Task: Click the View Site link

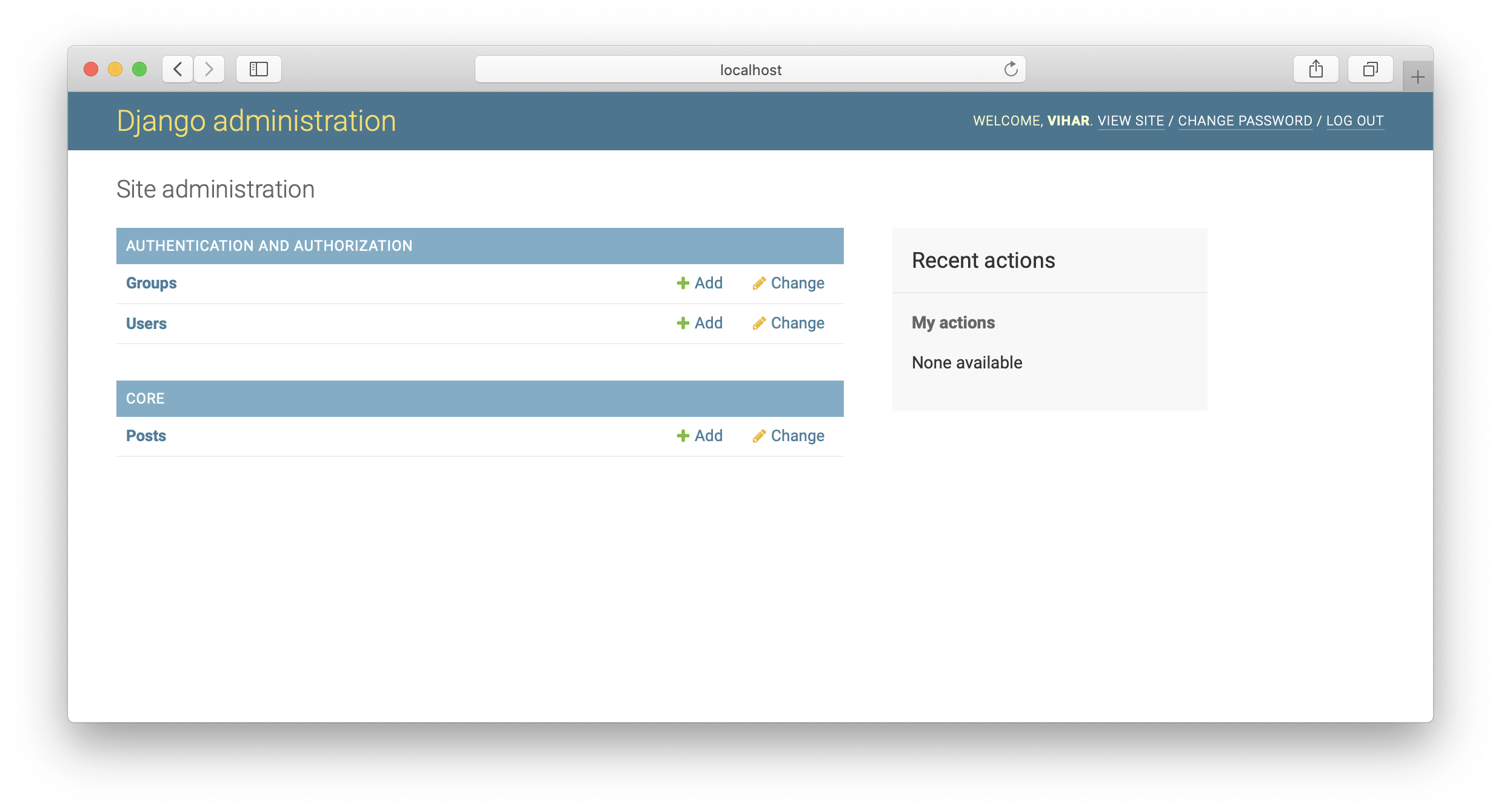Action: 1131,121
